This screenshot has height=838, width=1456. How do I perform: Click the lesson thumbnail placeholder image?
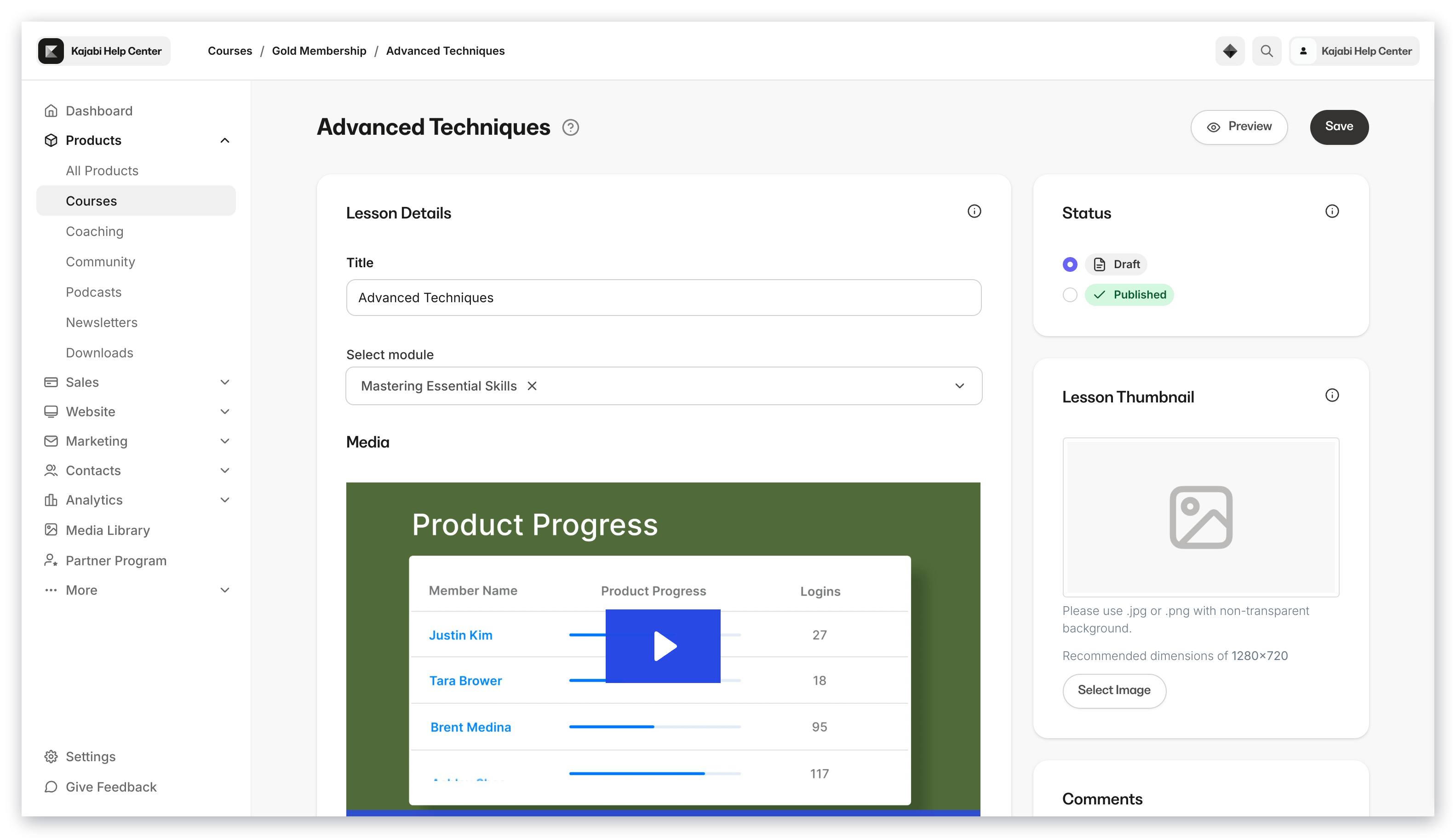point(1200,517)
